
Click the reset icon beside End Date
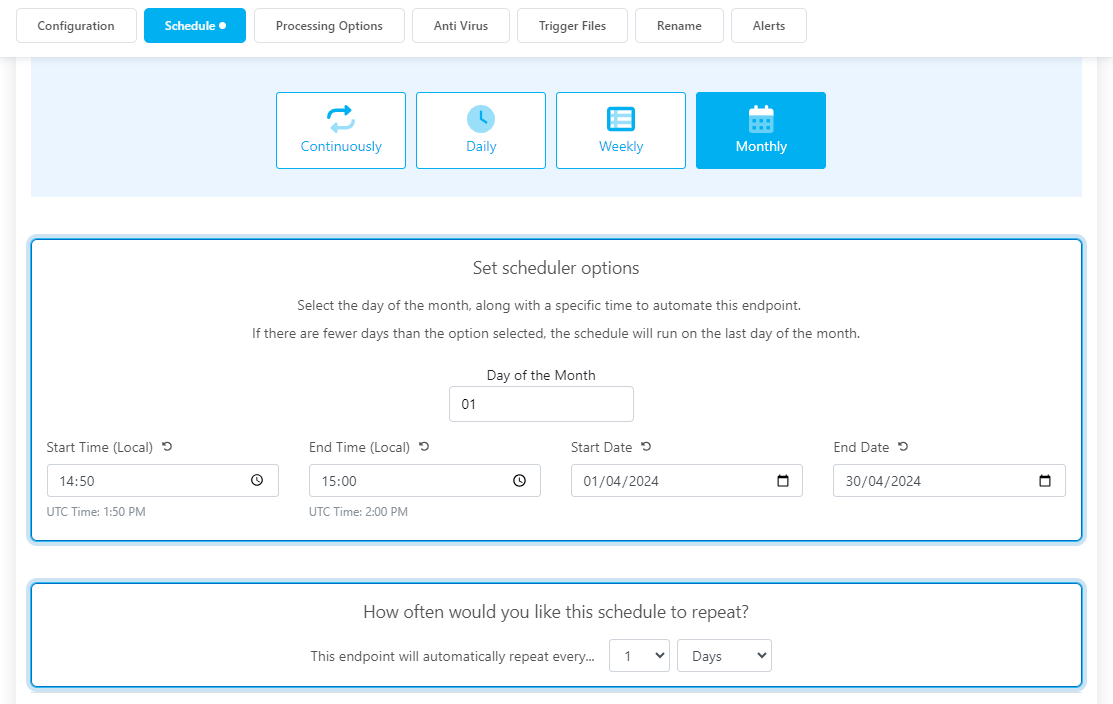coord(903,447)
